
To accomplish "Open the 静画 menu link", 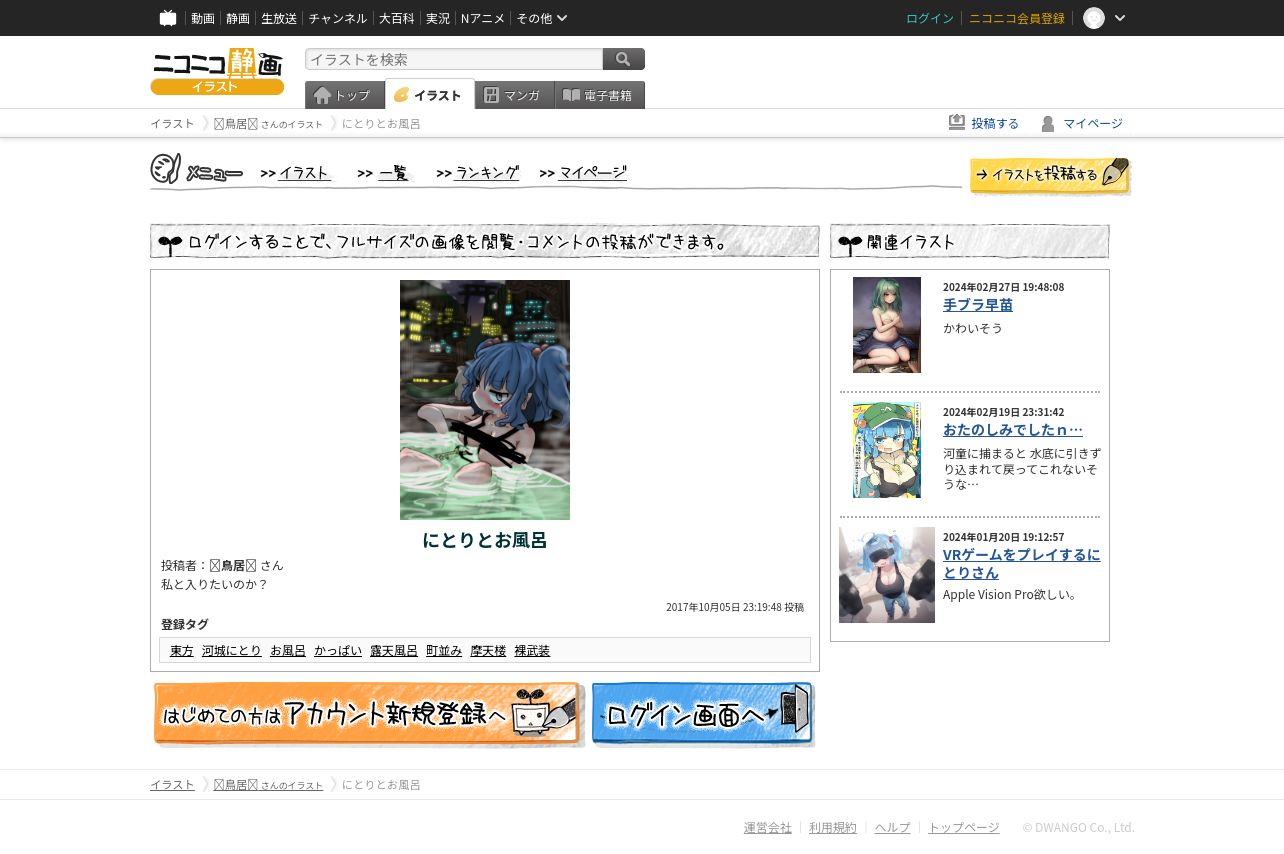I will pyautogui.click(x=238, y=18).
